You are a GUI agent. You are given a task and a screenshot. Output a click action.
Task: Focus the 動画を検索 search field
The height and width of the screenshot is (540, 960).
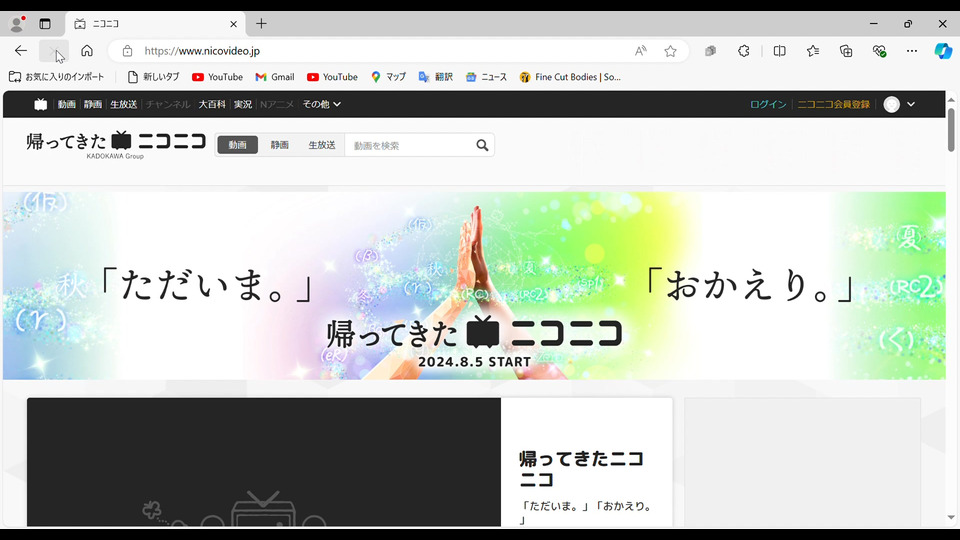(x=409, y=145)
